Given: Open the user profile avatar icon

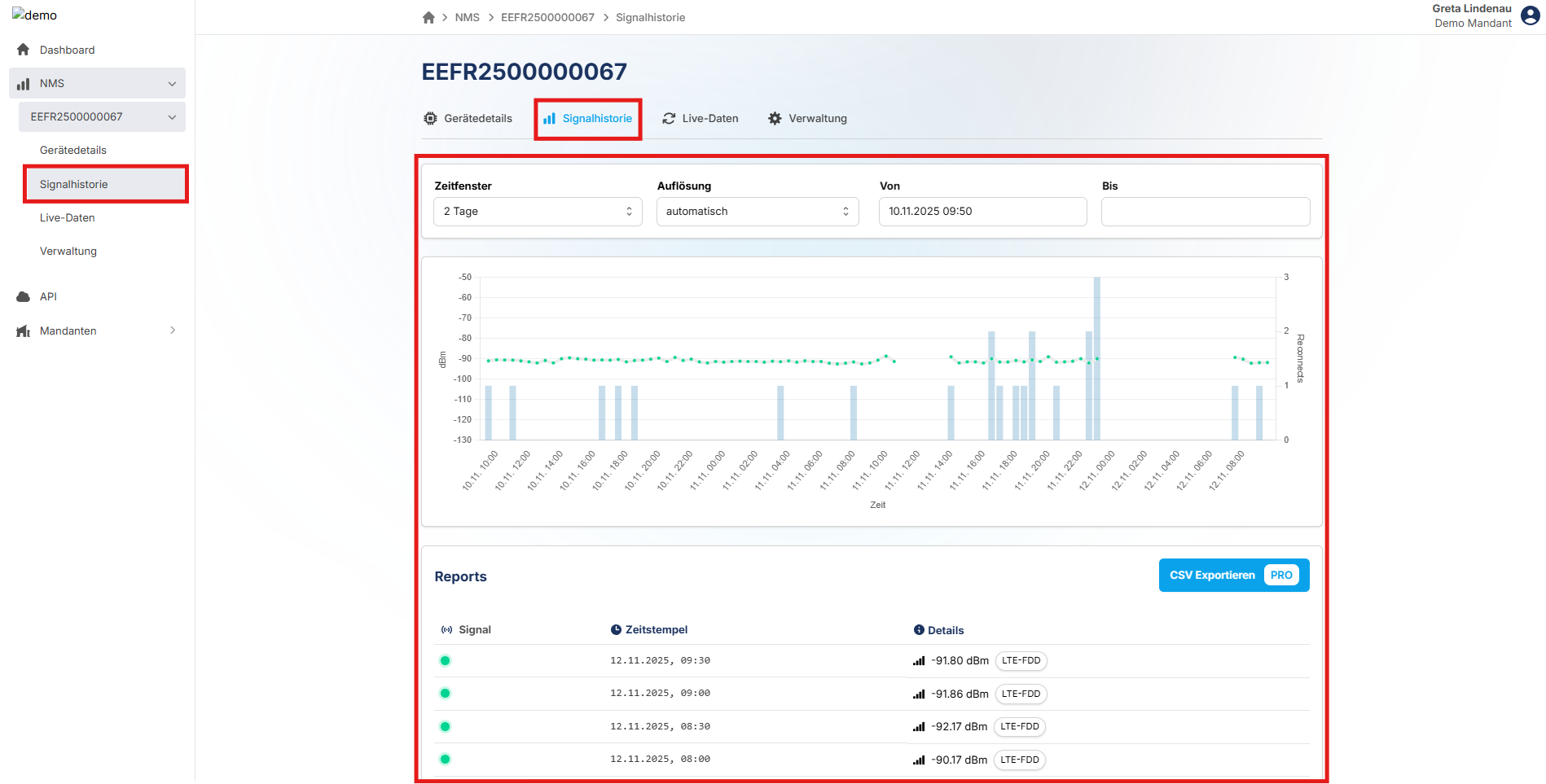Looking at the screenshot, I should pos(1530,16).
